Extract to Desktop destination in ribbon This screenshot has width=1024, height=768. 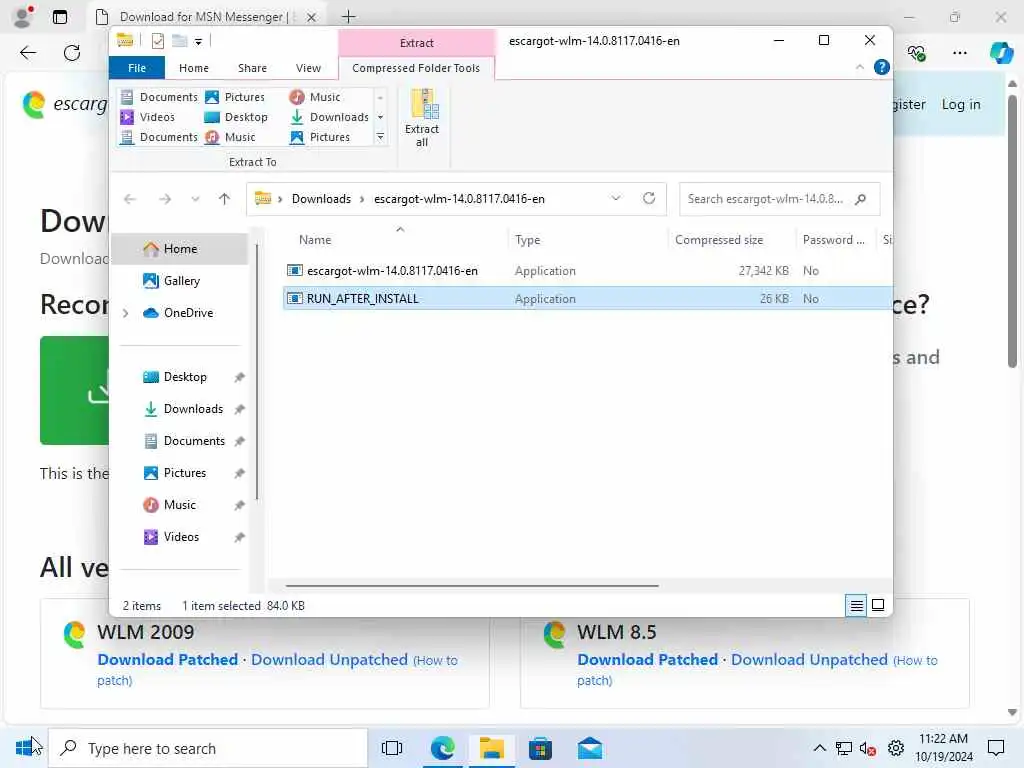pyautogui.click(x=236, y=117)
